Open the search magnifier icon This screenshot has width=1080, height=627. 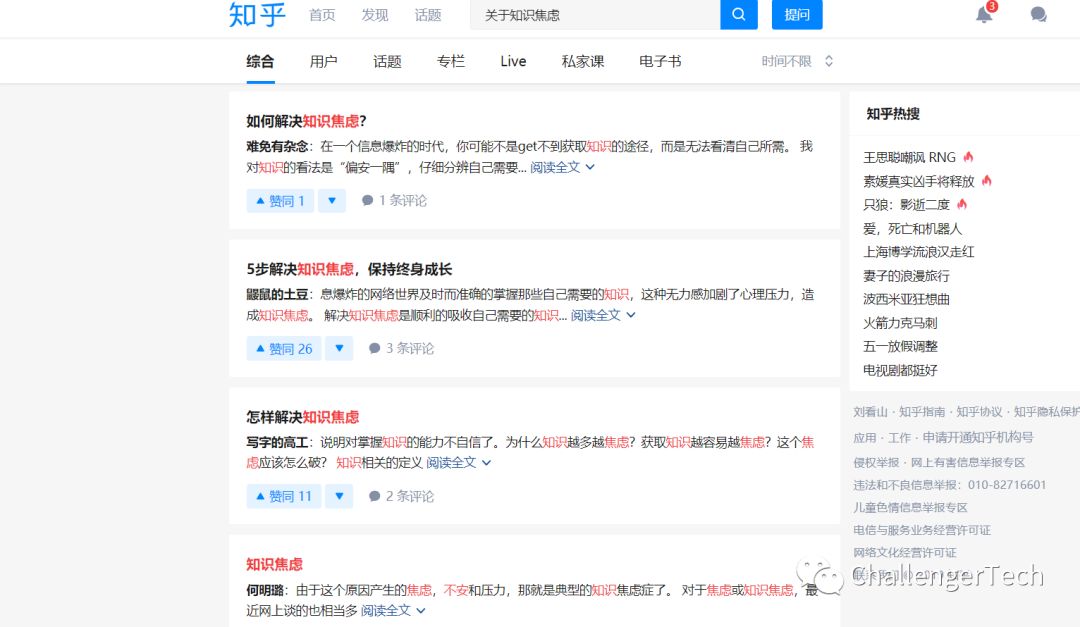coord(738,16)
